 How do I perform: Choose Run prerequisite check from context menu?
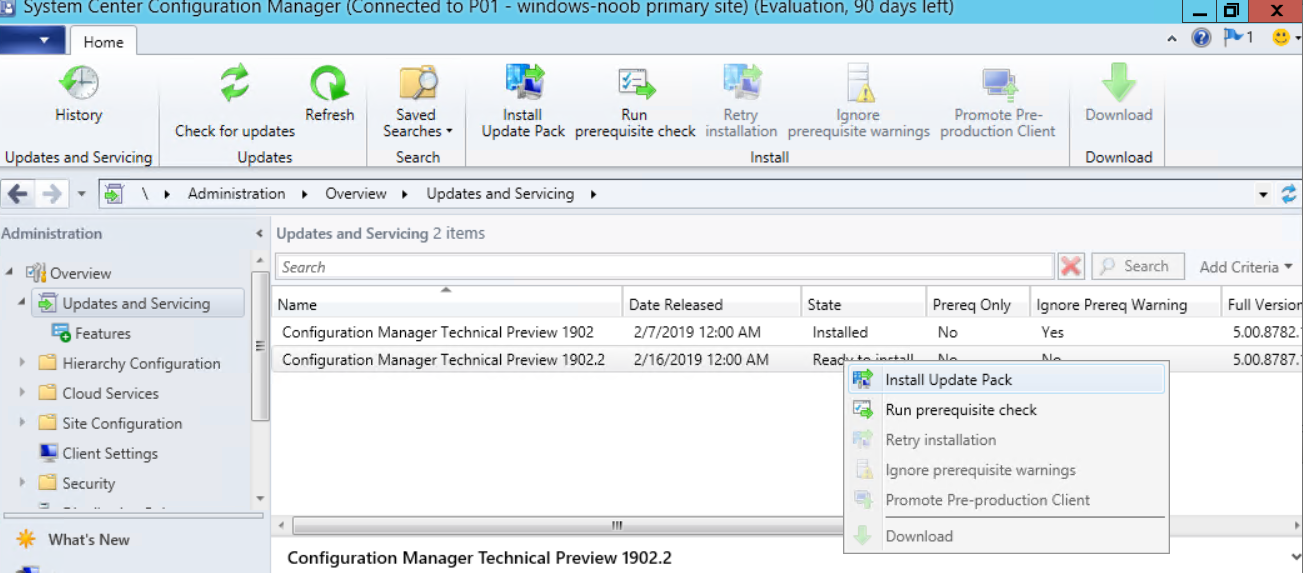pos(1006,410)
